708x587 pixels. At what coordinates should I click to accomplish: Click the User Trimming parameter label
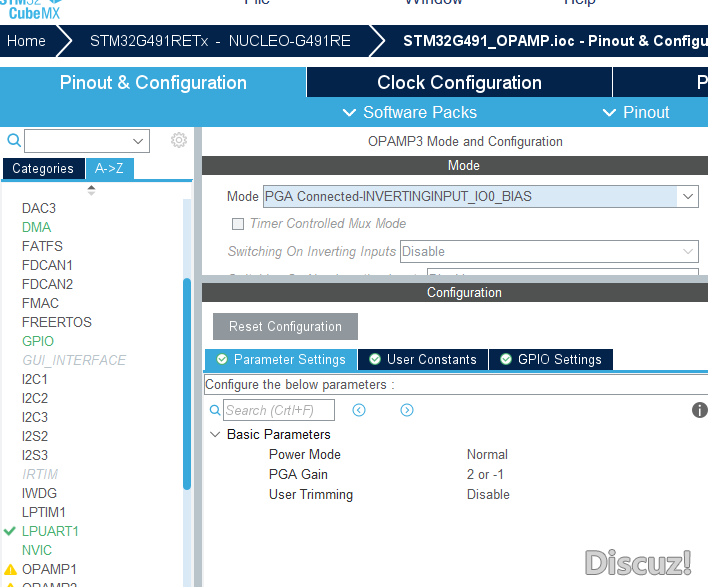pos(311,494)
